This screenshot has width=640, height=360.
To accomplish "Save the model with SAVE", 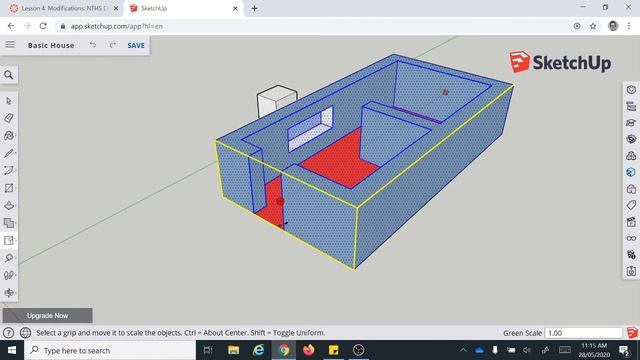I will pyautogui.click(x=136, y=45).
